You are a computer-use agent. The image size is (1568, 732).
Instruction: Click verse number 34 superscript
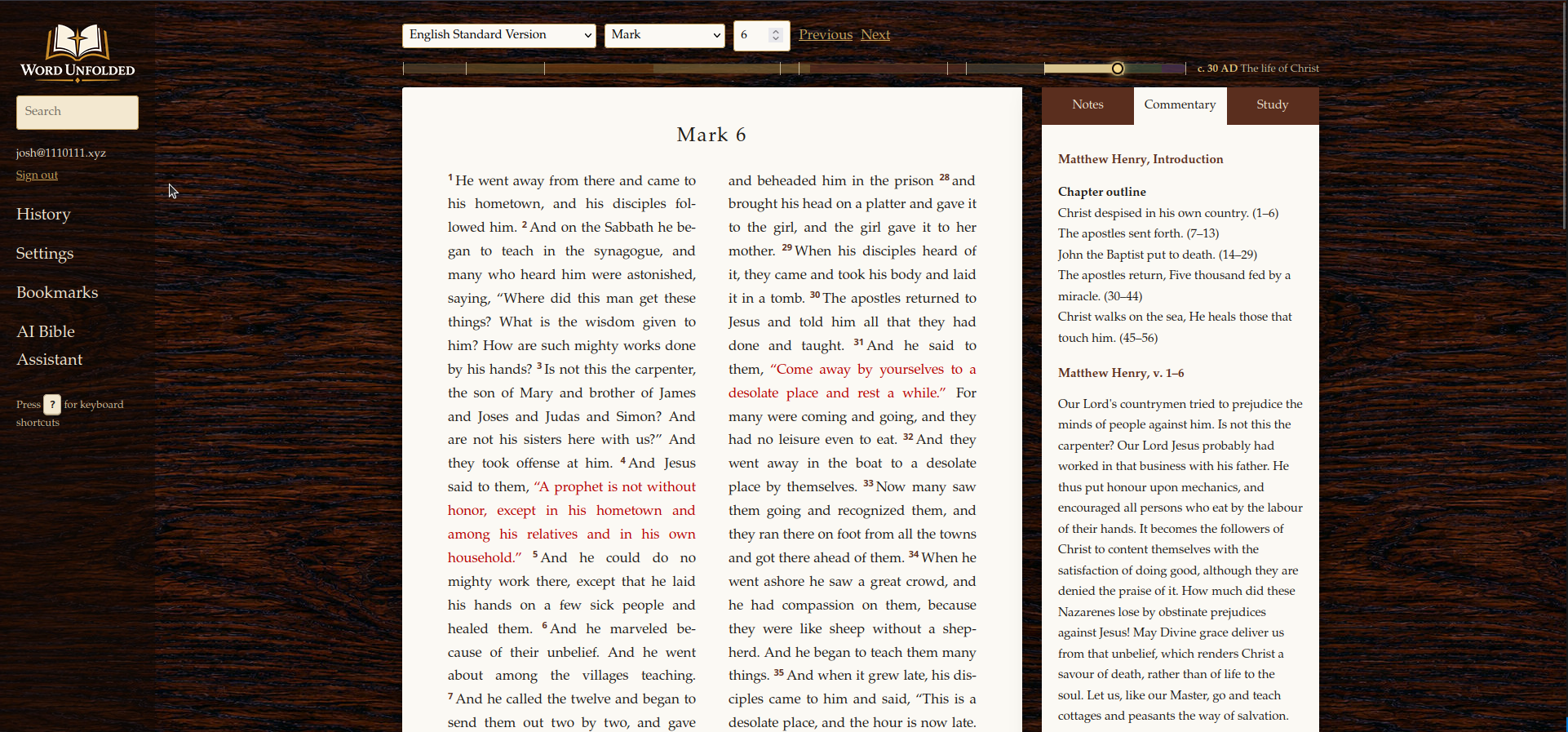point(914,555)
